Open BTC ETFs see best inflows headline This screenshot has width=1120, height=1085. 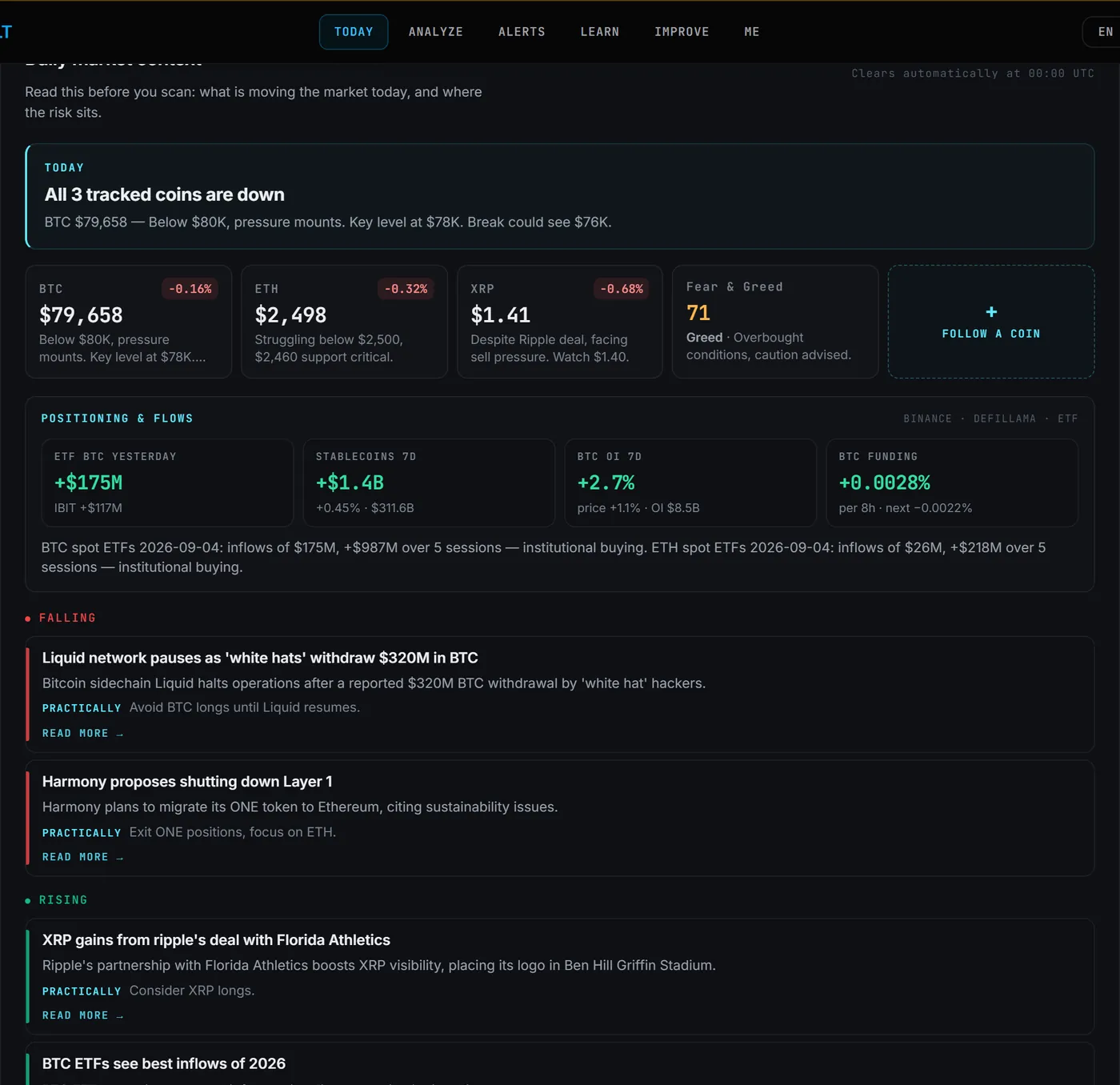pos(164,1063)
